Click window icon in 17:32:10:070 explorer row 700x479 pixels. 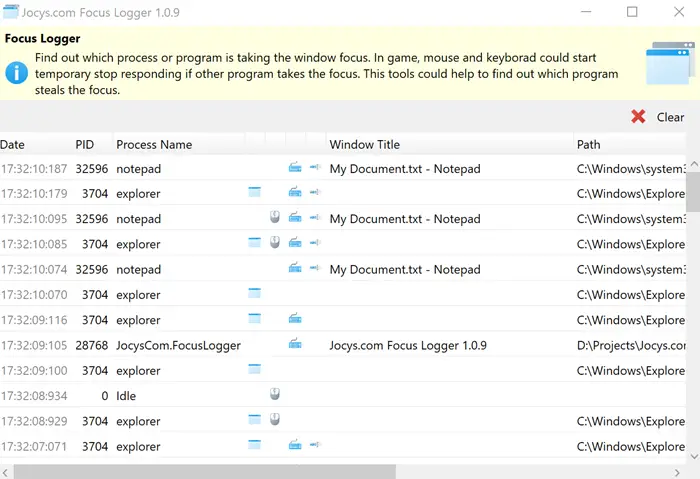pos(254,293)
